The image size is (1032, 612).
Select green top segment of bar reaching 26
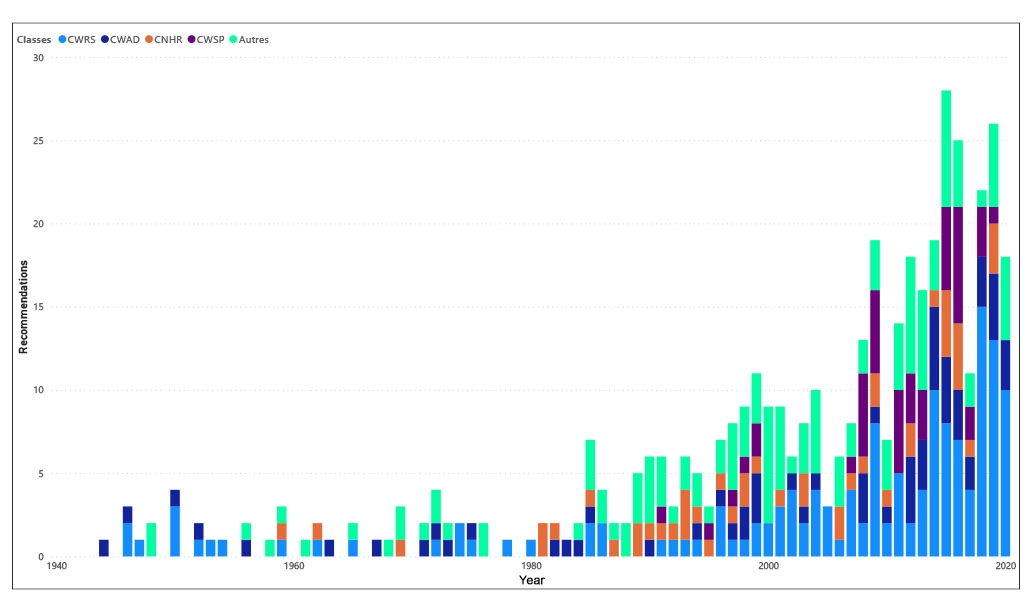coord(993,165)
